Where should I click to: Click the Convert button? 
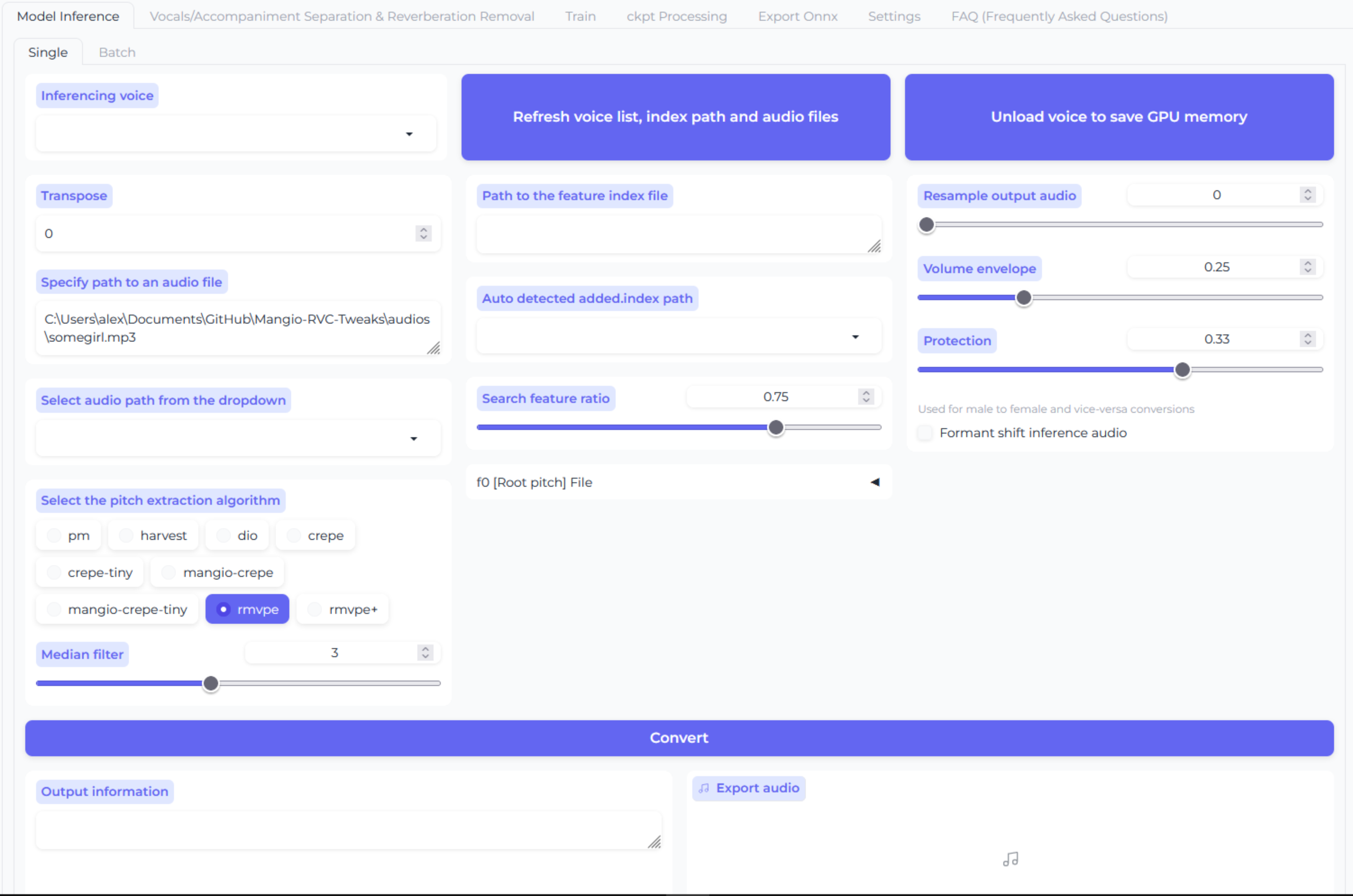click(x=679, y=738)
